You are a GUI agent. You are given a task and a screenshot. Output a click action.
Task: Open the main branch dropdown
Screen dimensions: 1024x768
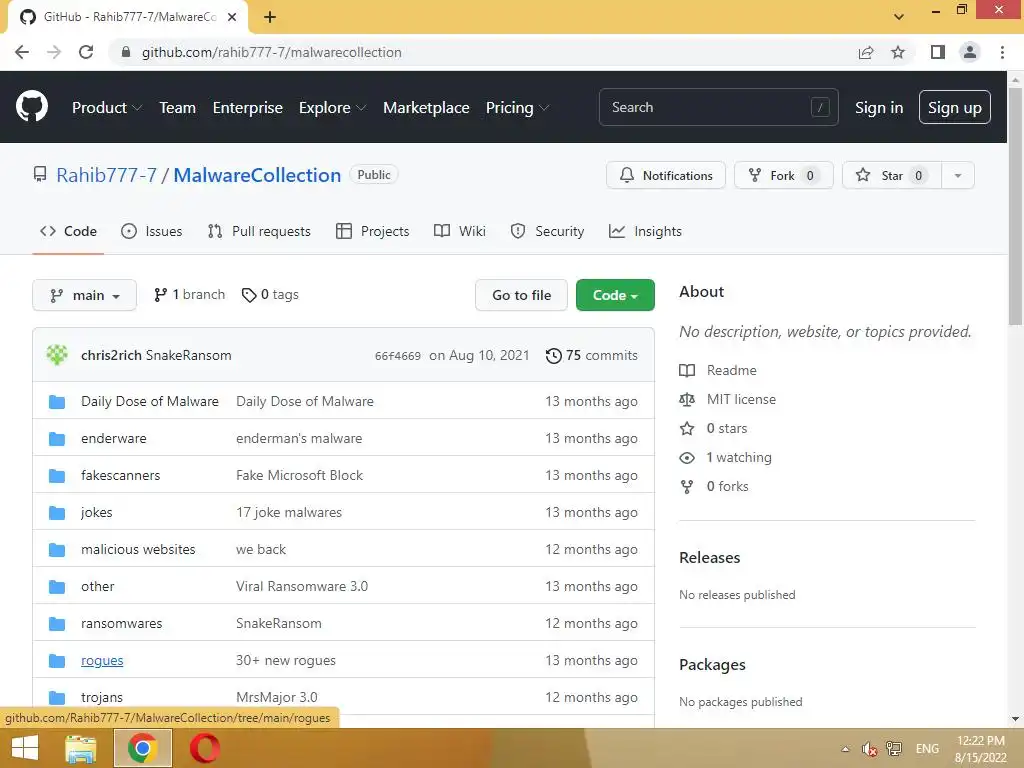click(84, 295)
